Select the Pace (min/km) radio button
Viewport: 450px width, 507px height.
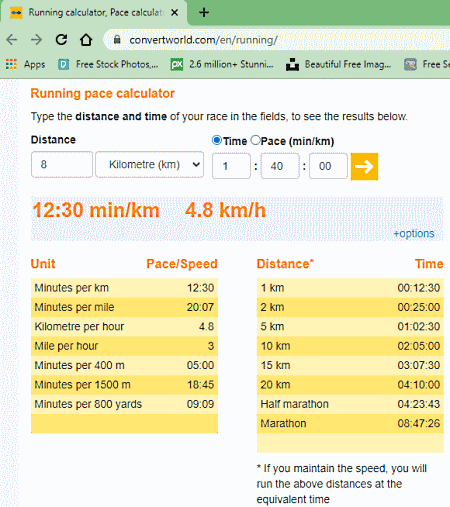coord(256,140)
